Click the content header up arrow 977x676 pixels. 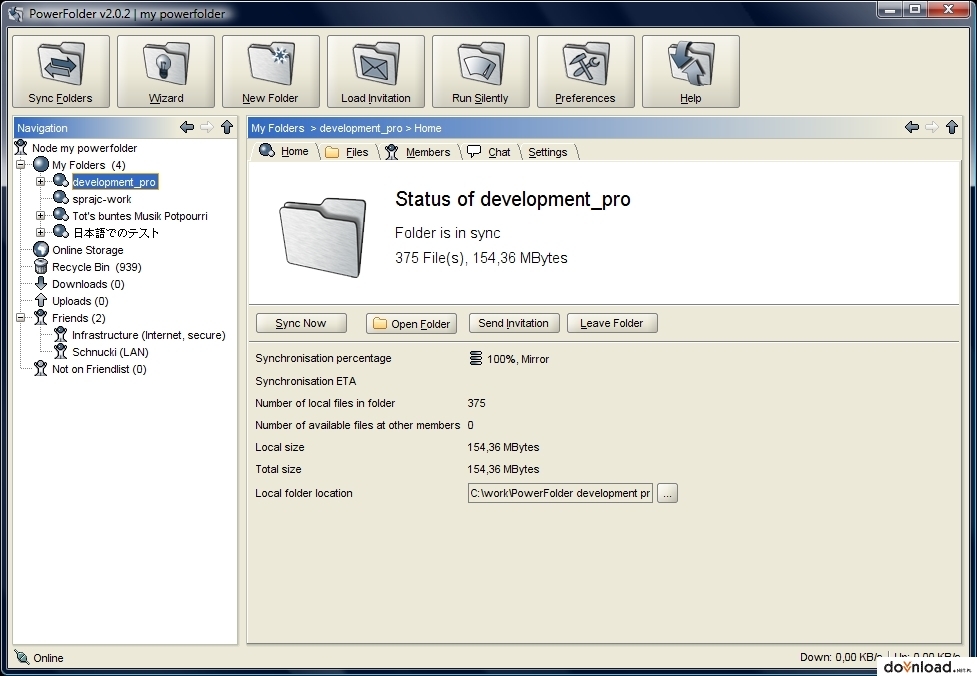(951, 127)
